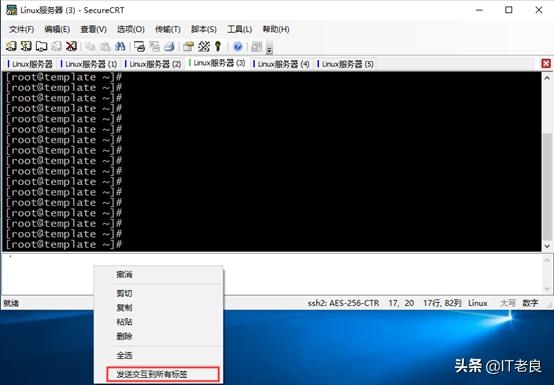This screenshot has width=554, height=385.
Task: Click the last terminal prompt line
Action: (64, 244)
